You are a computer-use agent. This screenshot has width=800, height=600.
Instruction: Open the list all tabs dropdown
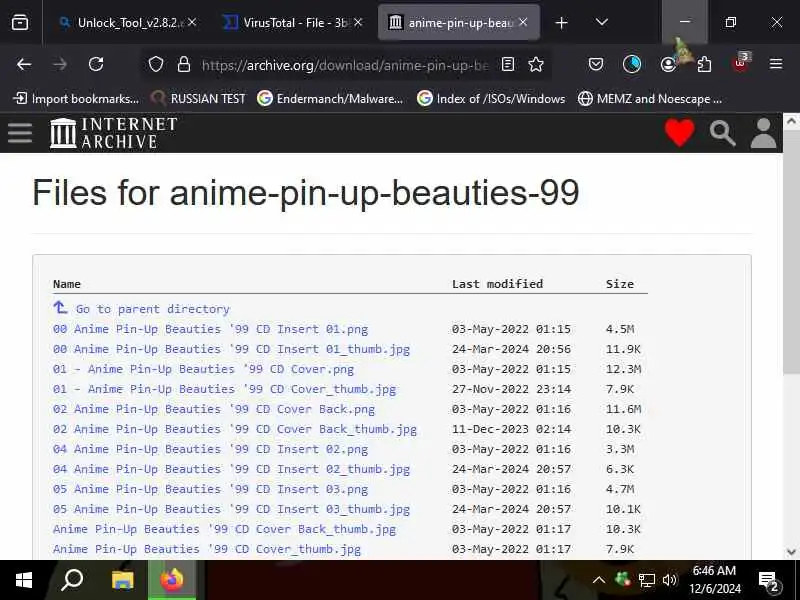pyautogui.click(x=602, y=22)
